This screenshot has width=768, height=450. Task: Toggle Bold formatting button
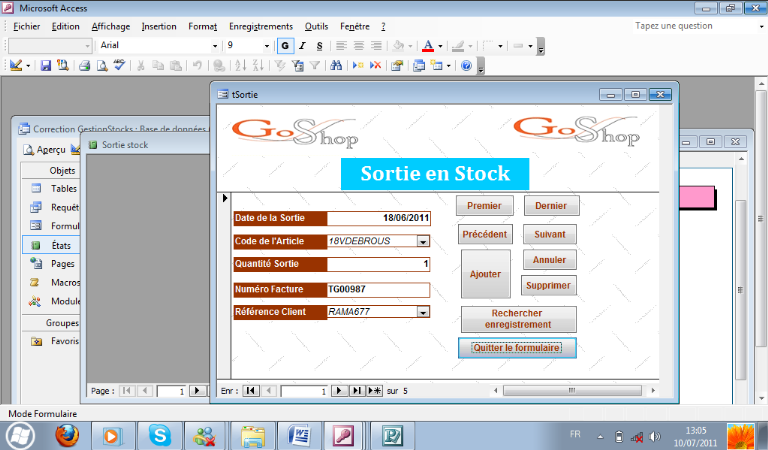click(285, 45)
